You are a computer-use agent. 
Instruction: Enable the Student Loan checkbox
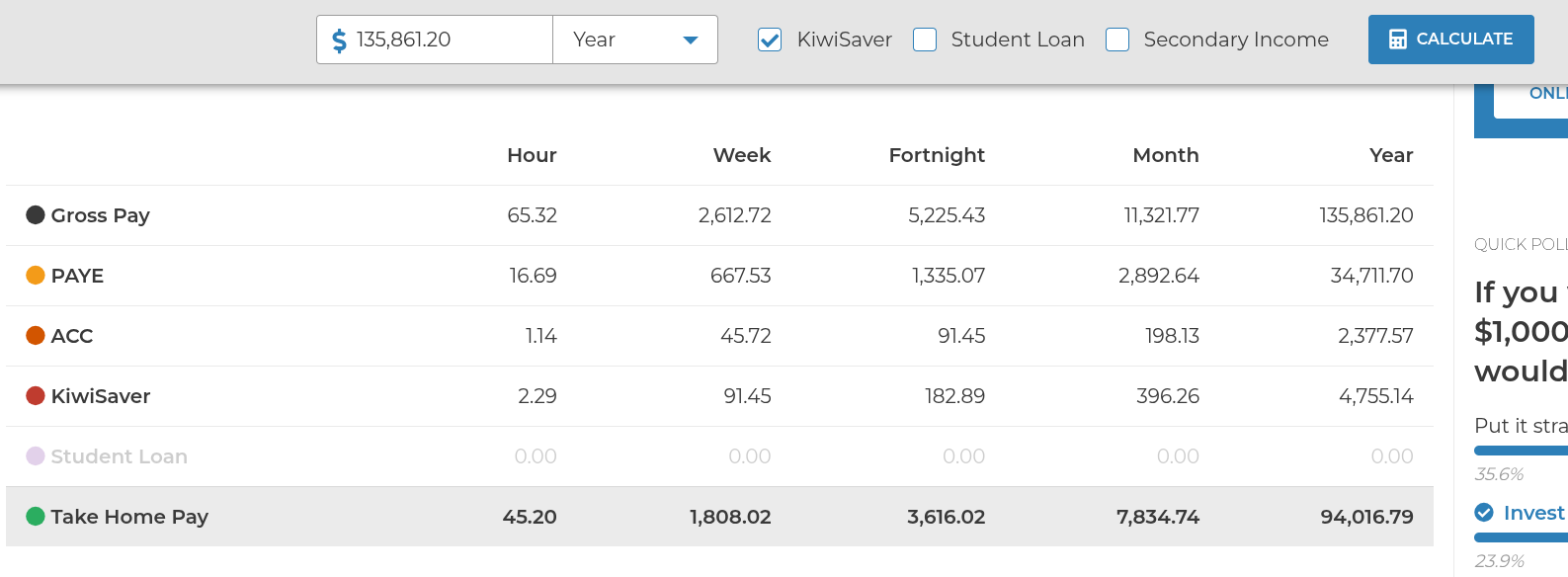coord(925,40)
